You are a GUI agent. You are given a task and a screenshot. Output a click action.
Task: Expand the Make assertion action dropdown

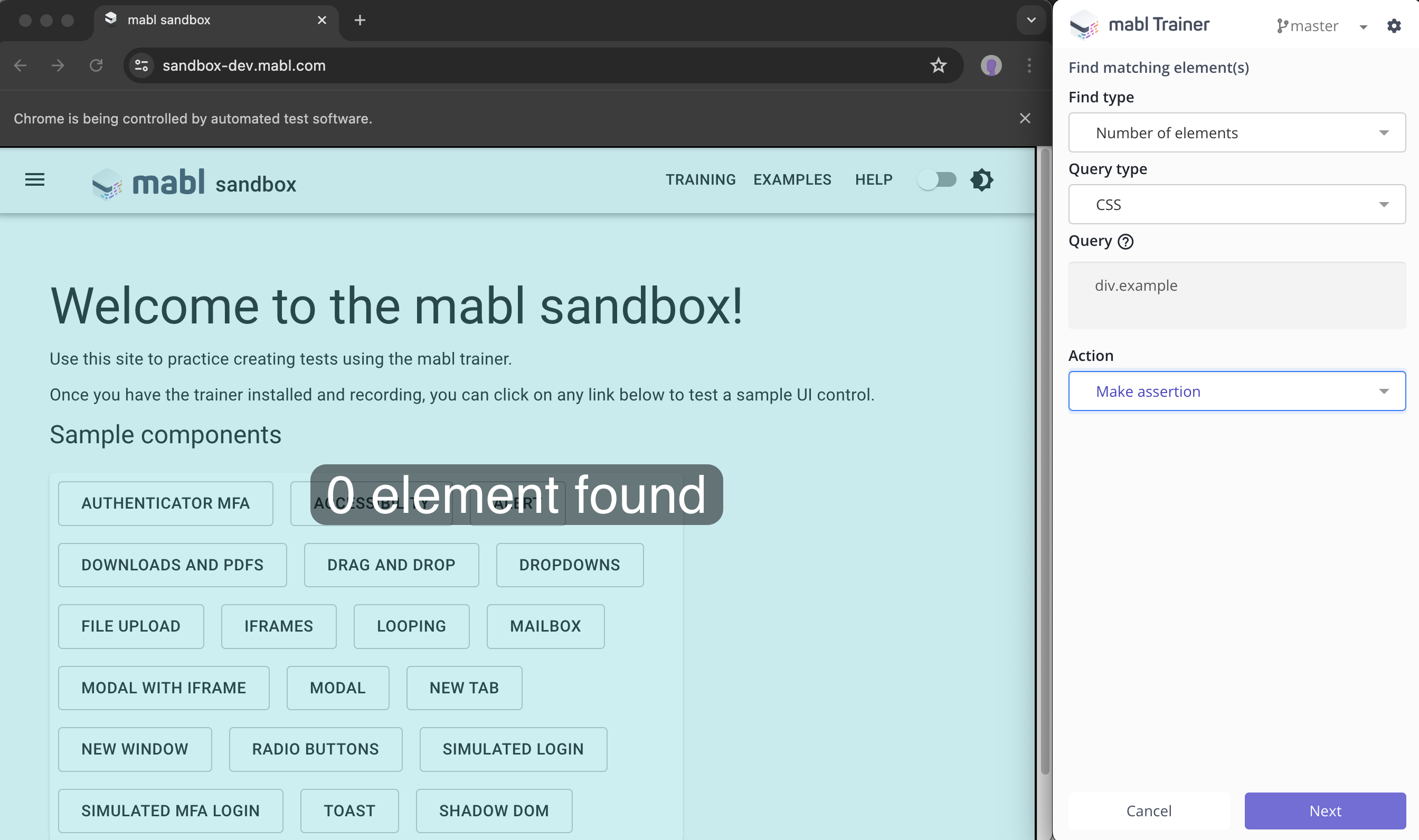pyautogui.click(x=1236, y=391)
